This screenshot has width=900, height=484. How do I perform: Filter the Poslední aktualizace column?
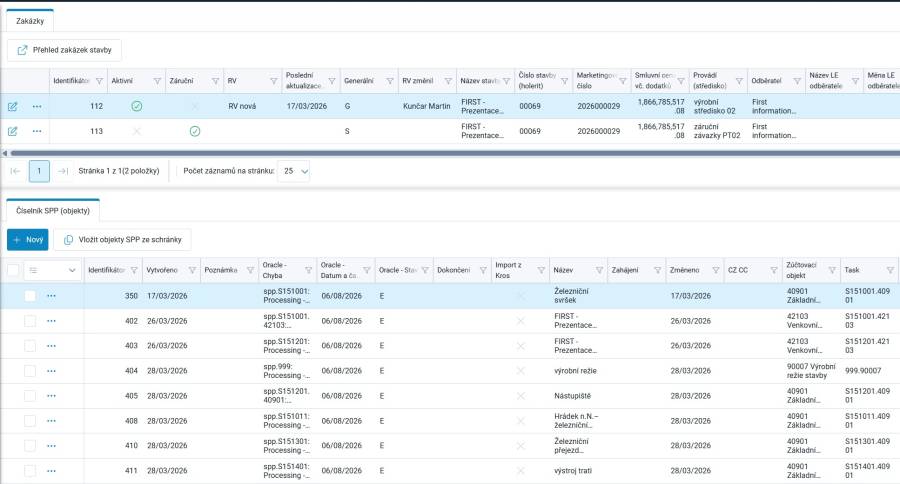pyautogui.click(x=332, y=81)
